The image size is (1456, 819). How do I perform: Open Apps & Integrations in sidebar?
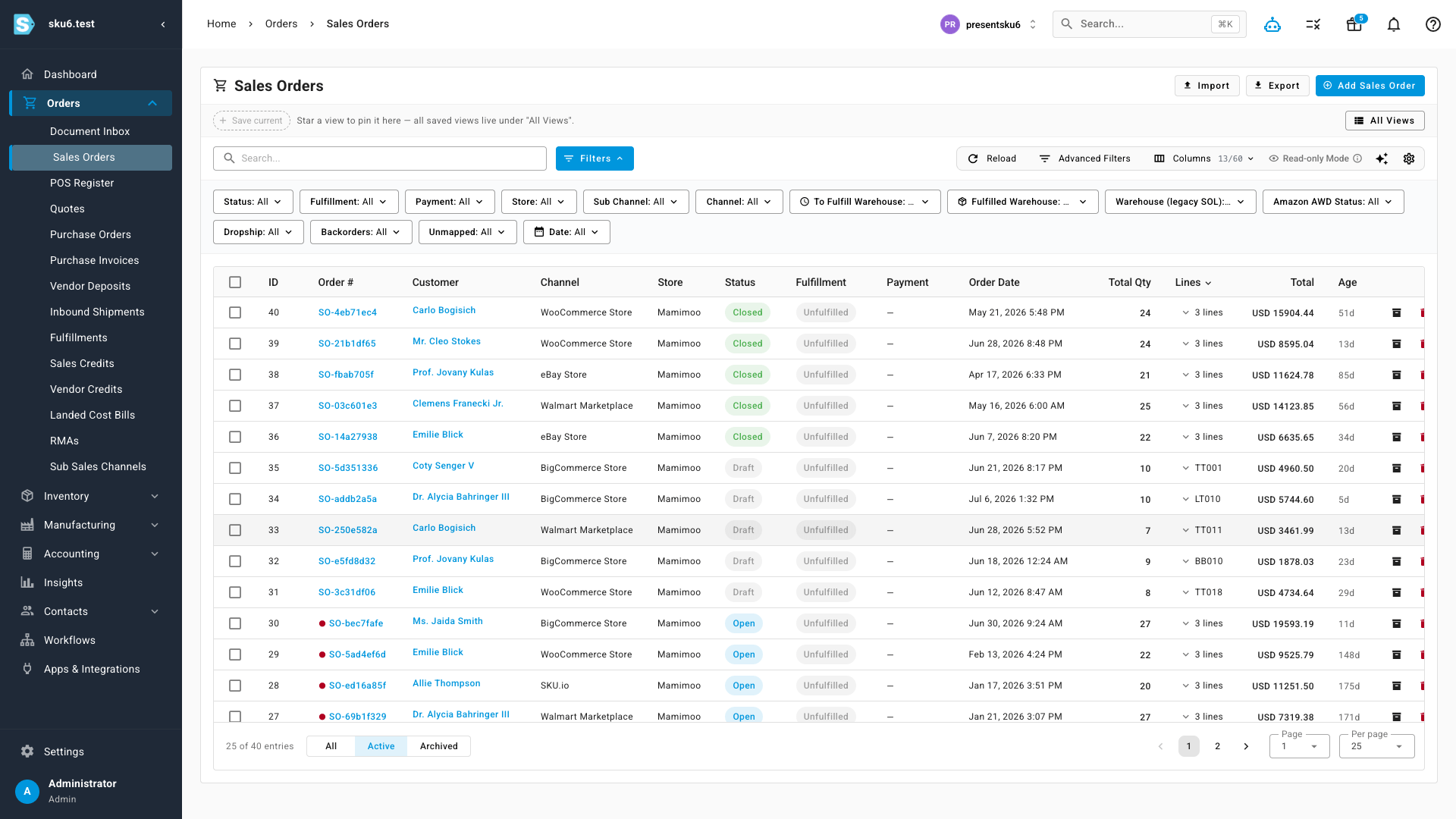(x=91, y=669)
